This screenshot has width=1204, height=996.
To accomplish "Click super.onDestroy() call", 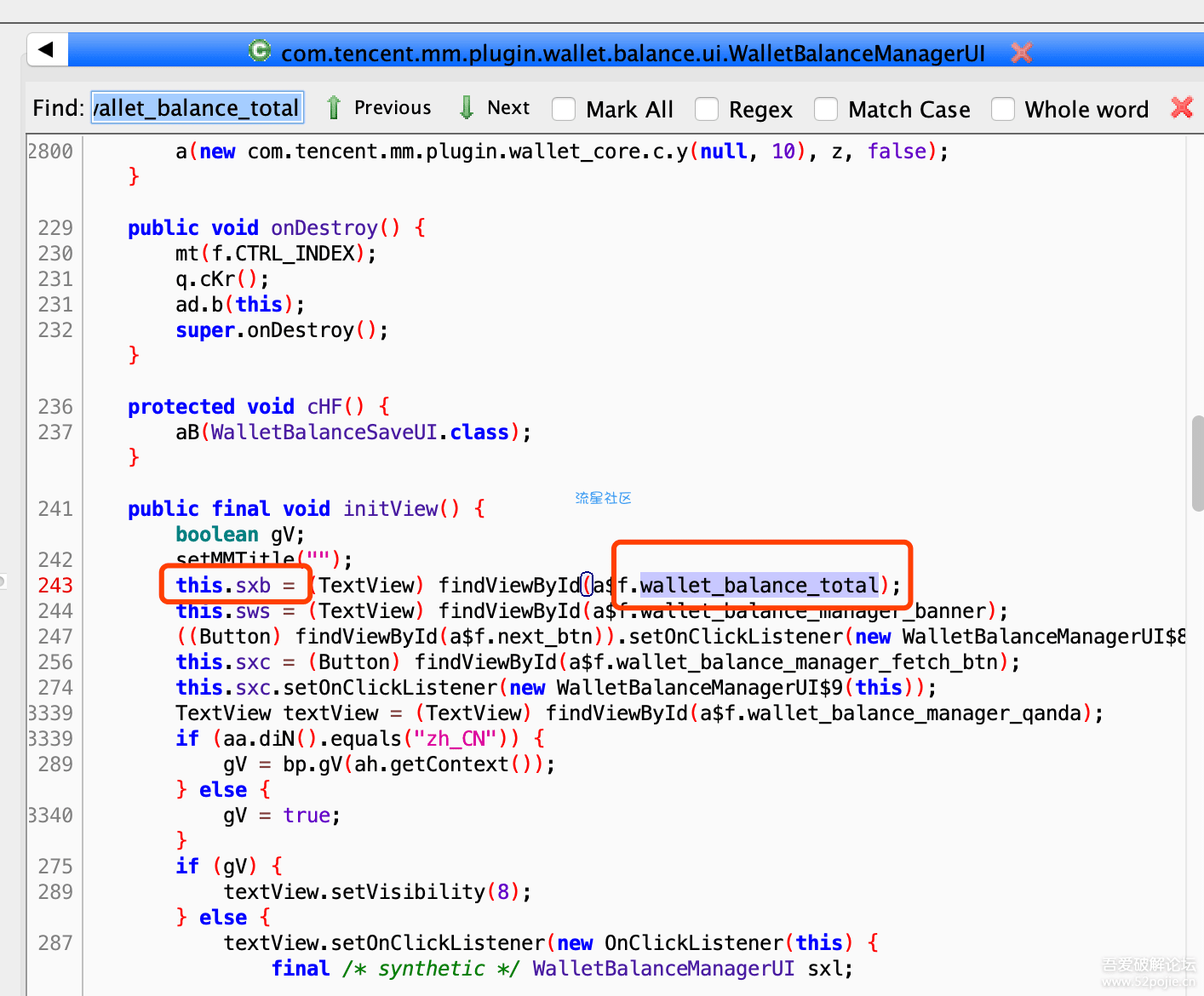I will (x=281, y=330).
